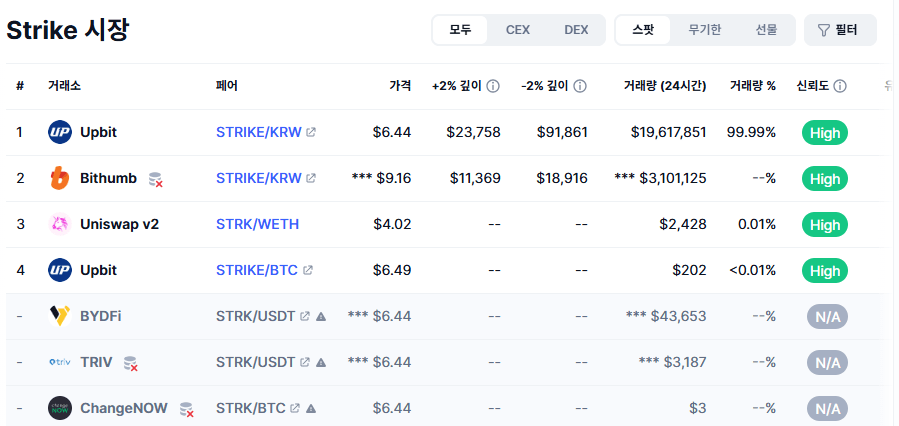Click the Bithumb exchange logo

60,178
